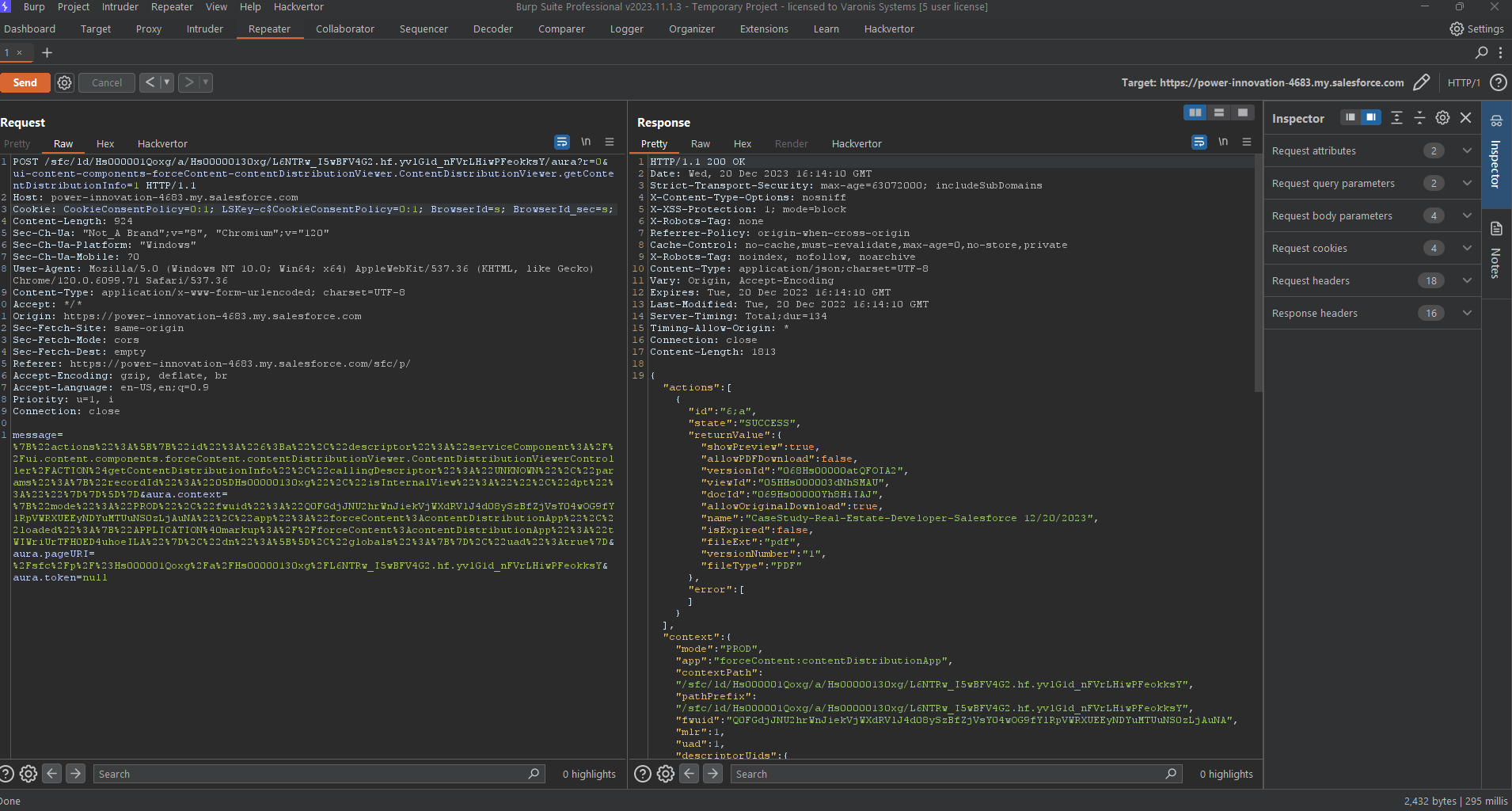Set combined tabbed request/response layout
The height and width of the screenshot is (811, 1512).
point(1243,112)
